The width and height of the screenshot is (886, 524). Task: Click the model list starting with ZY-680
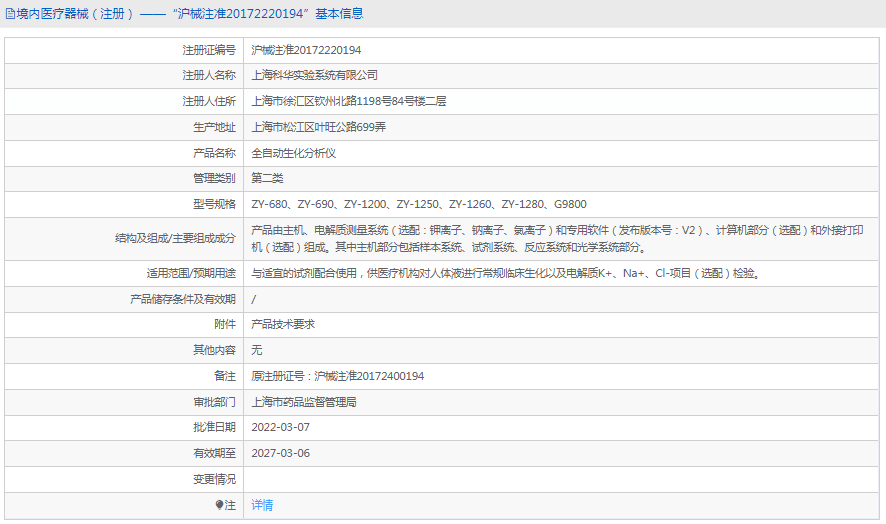[420, 205]
